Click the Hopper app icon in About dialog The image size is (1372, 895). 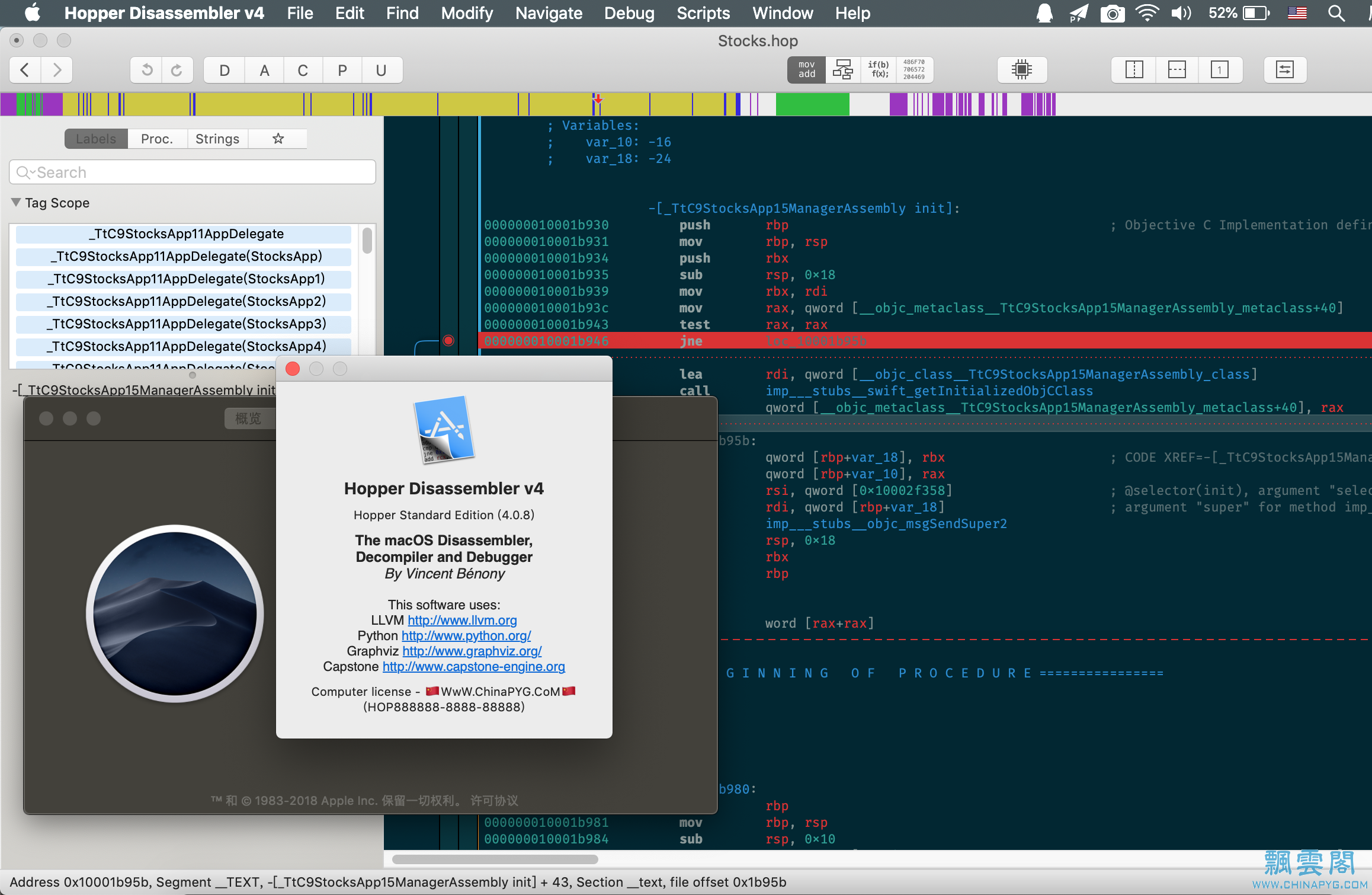(444, 429)
